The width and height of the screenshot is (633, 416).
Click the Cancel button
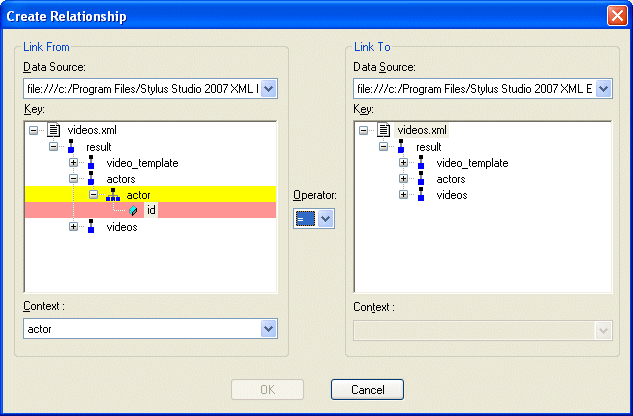click(x=367, y=390)
